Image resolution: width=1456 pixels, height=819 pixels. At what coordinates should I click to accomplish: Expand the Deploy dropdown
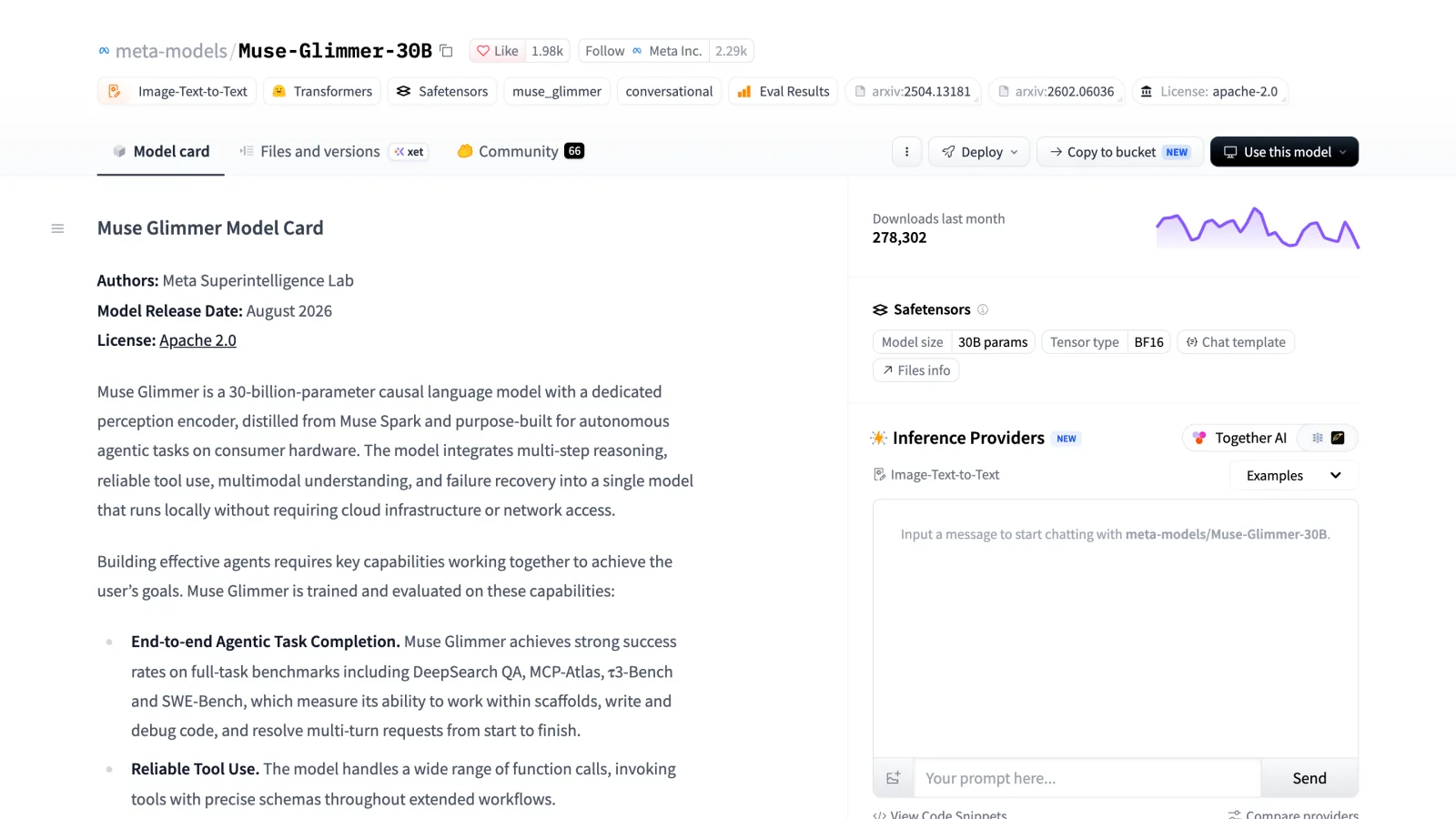pyautogui.click(x=979, y=152)
